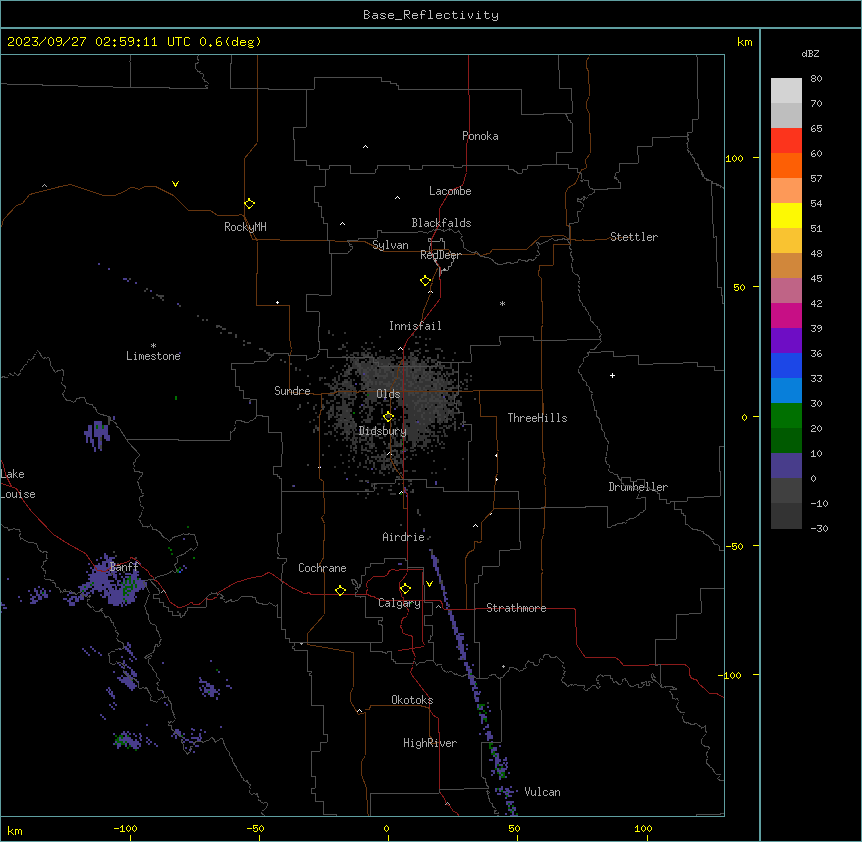Screen dimensions: 862x842
Task: Click the Drumheller label
Action: point(638,487)
